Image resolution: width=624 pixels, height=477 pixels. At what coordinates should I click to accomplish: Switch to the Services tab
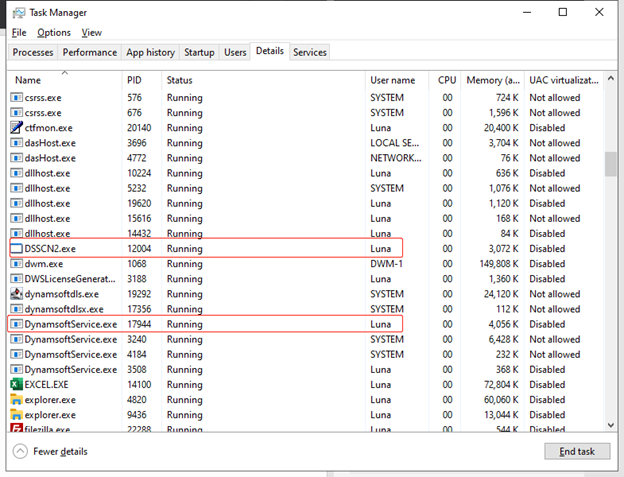pyautogui.click(x=309, y=52)
